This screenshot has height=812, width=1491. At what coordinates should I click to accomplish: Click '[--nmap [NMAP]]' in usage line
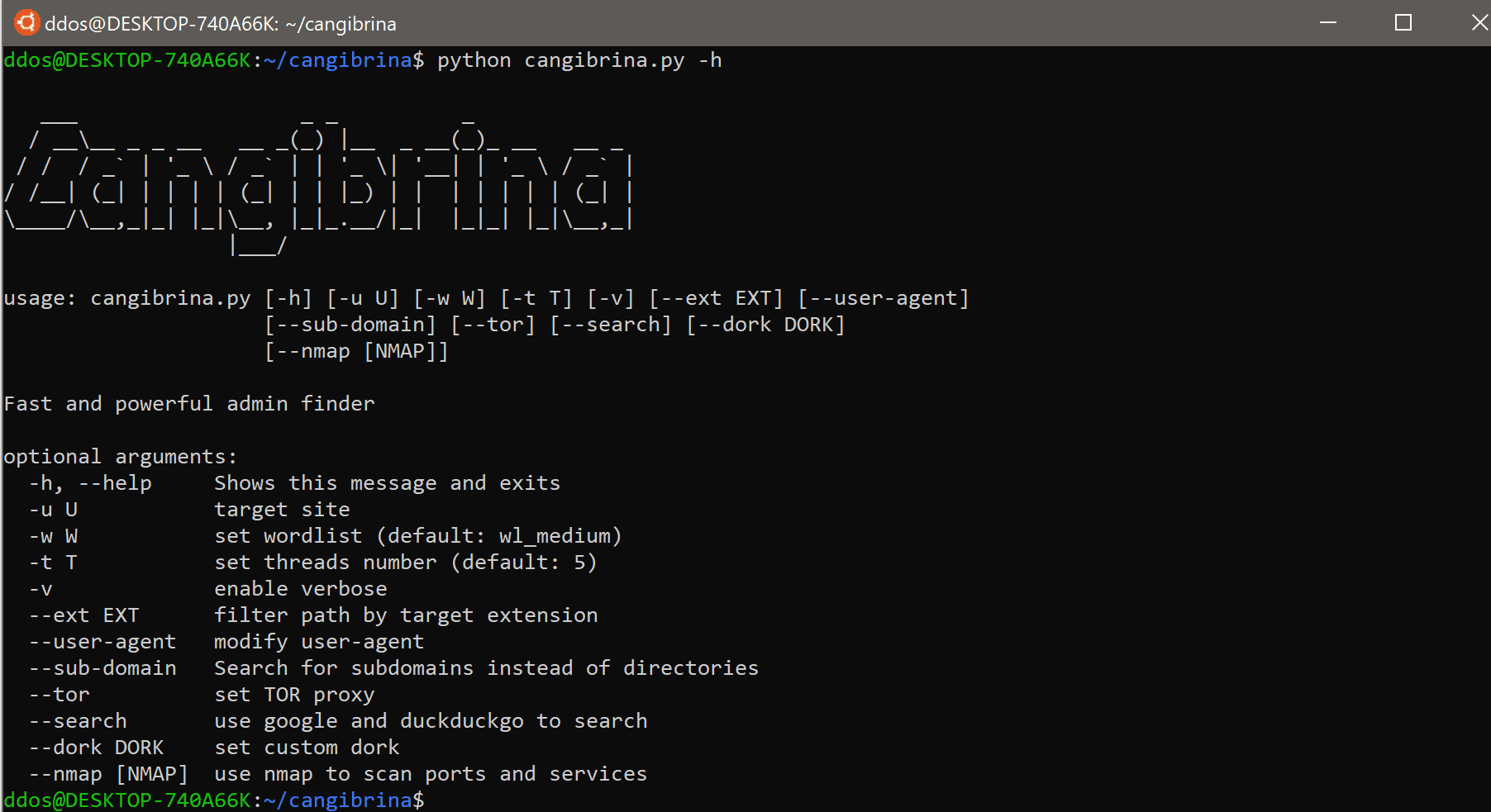356,351
